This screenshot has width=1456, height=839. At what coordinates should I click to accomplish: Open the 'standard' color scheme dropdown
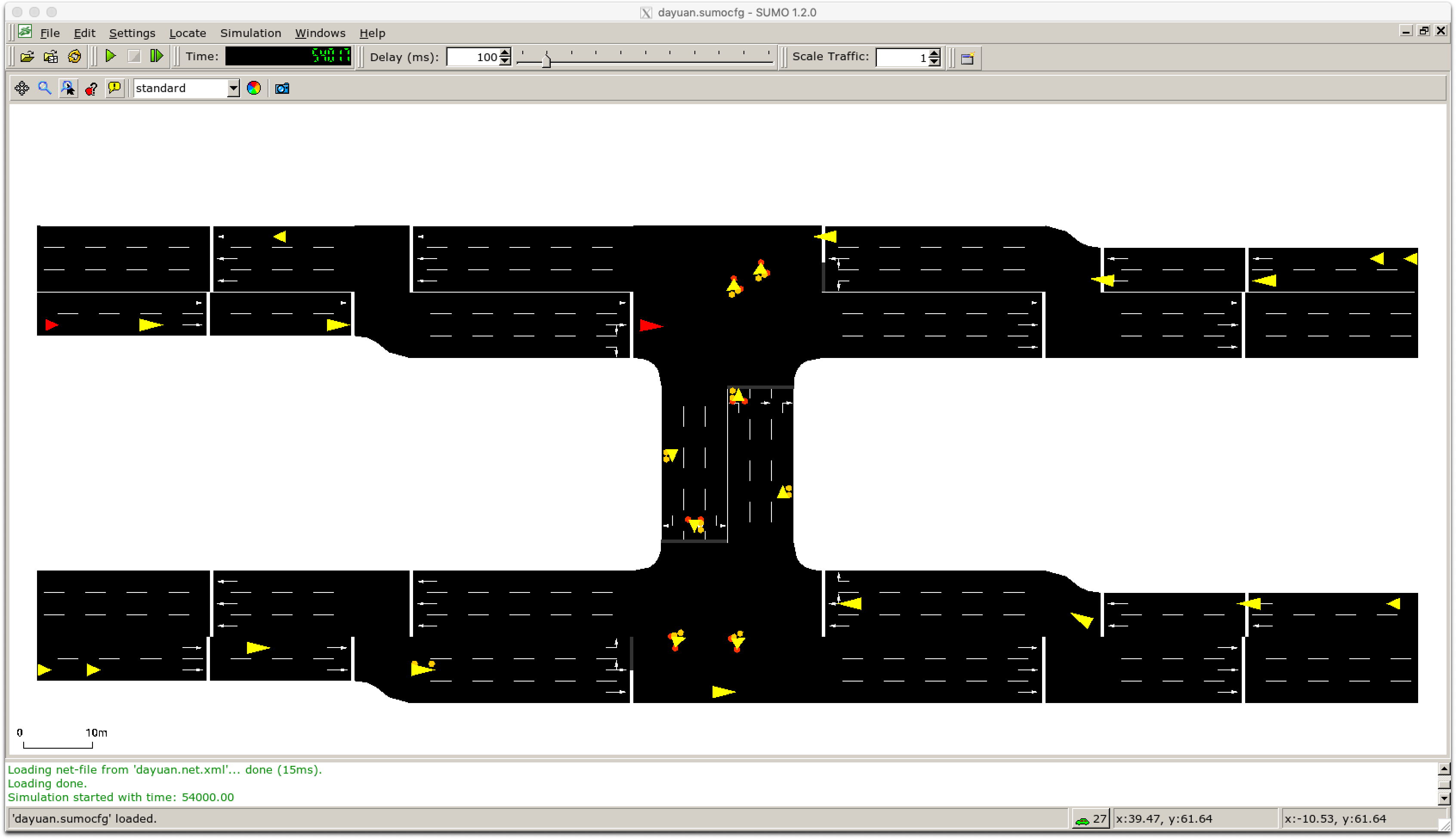coord(233,88)
